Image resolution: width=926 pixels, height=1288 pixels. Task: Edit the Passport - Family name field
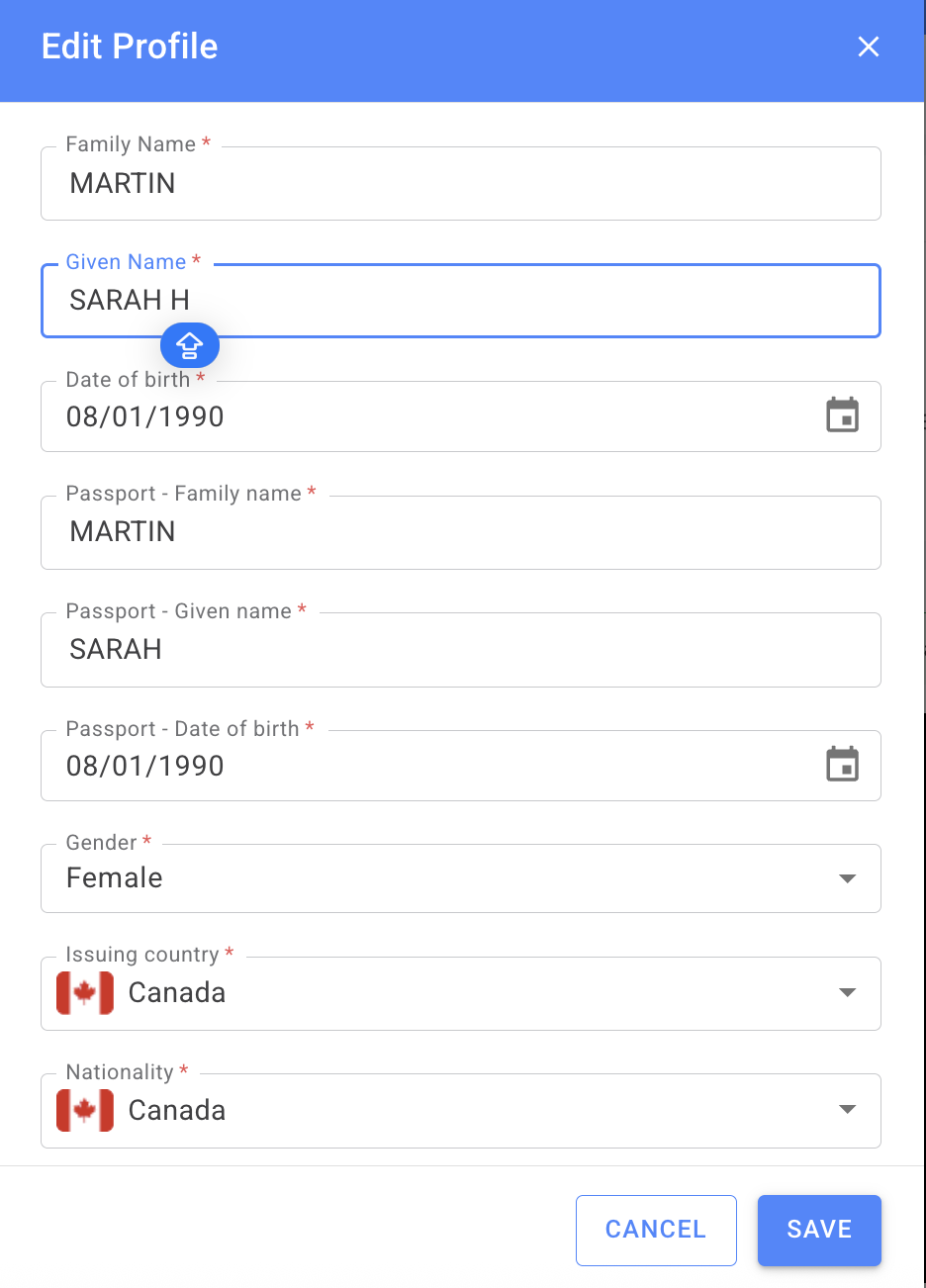click(460, 532)
